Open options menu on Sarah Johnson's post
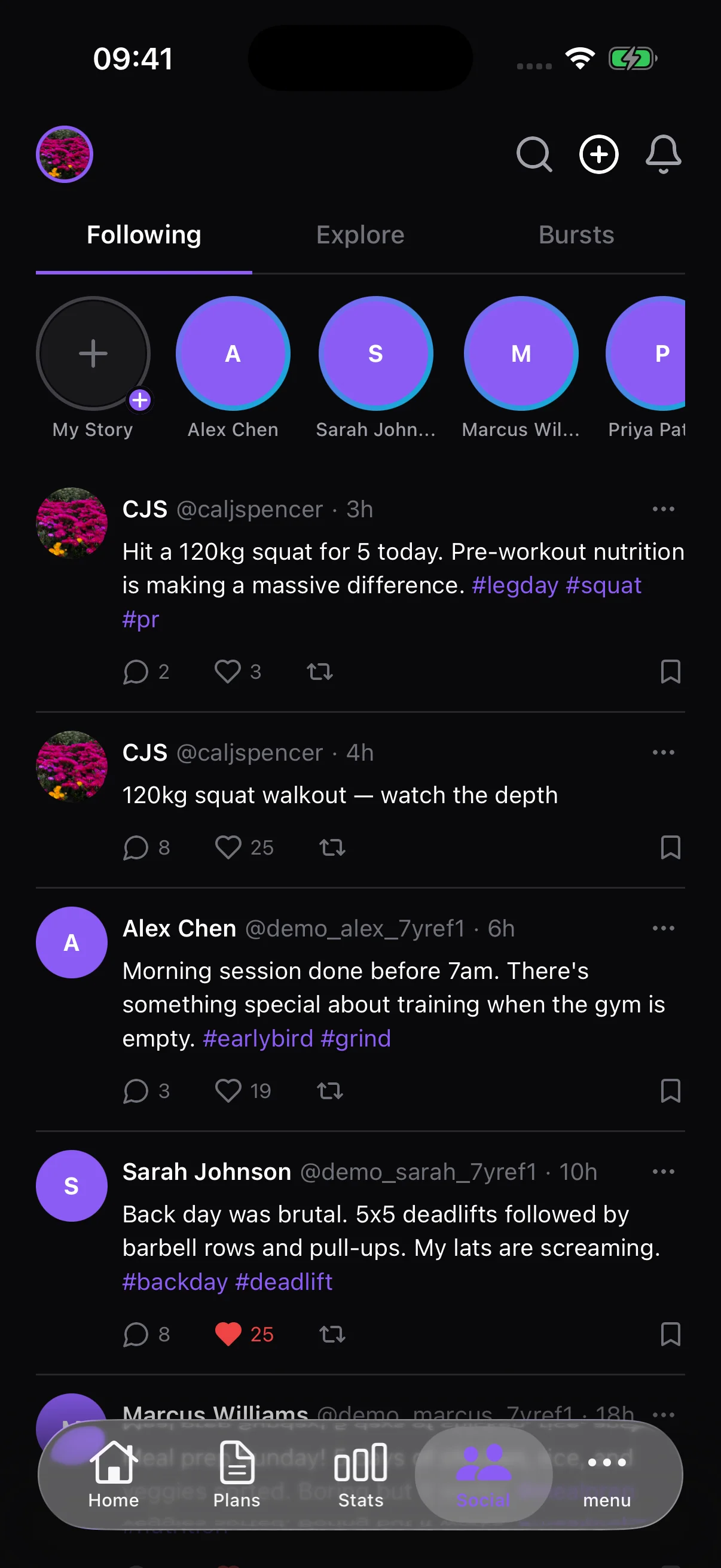Viewport: 721px width, 1568px height. point(663,1170)
